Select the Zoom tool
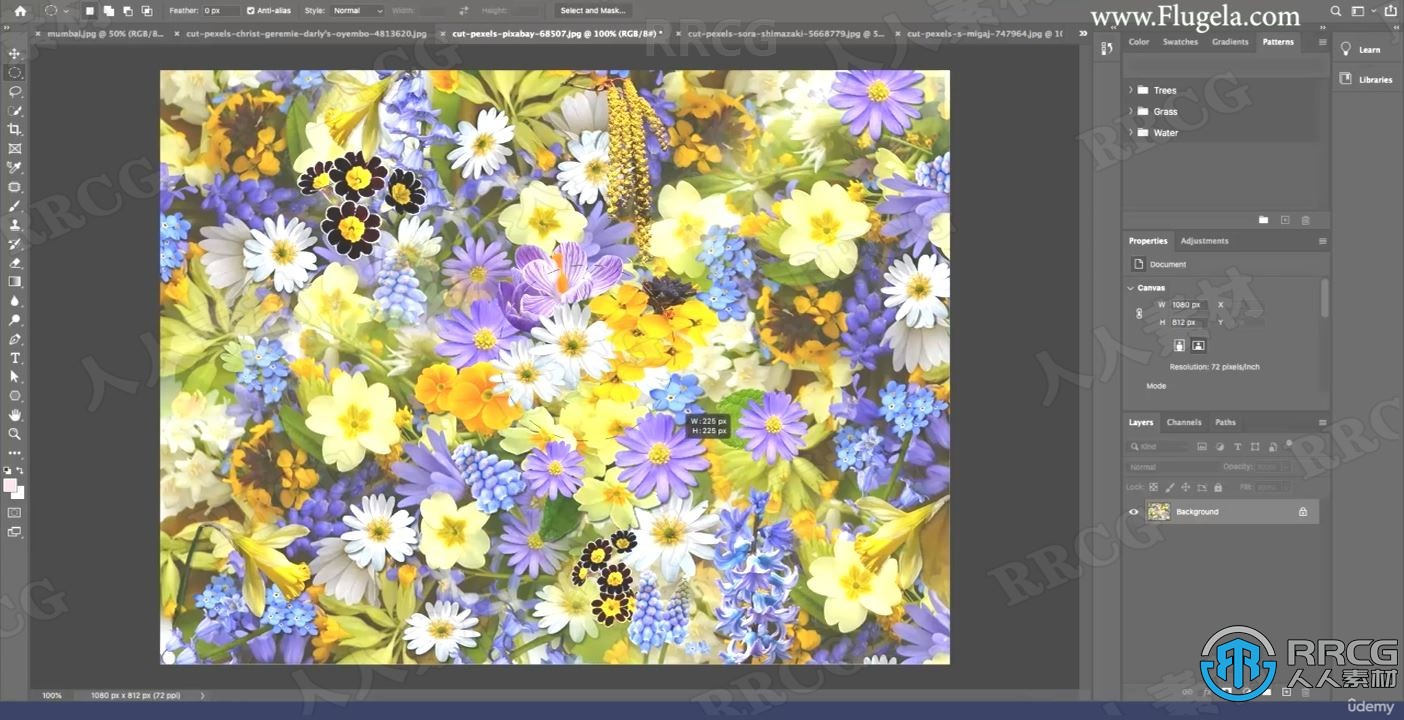 14,434
